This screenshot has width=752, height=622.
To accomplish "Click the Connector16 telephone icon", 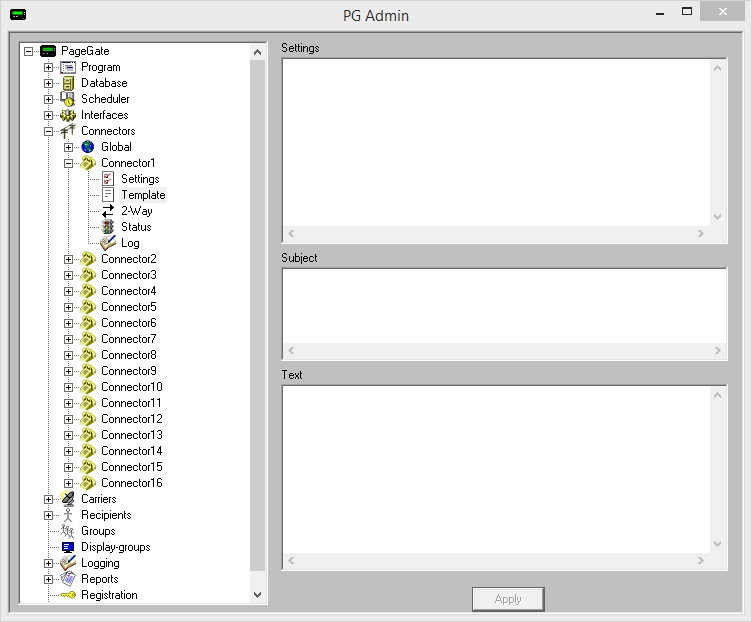I will click(x=88, y=483).
